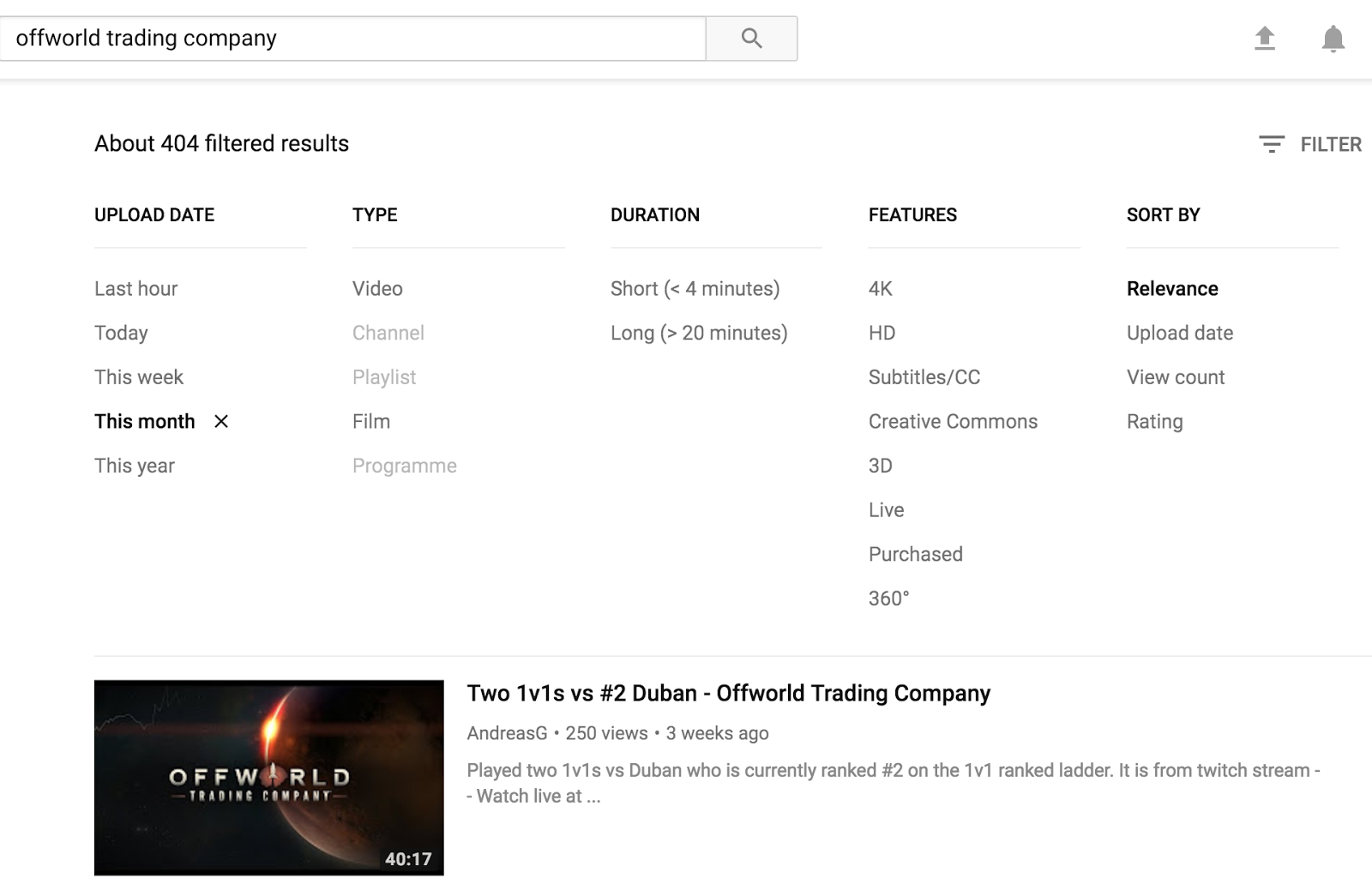Image resolution: width=1372 pixels, height=891 pixels.
Task: Remove the This month filter
Action: tap(221, 421)
